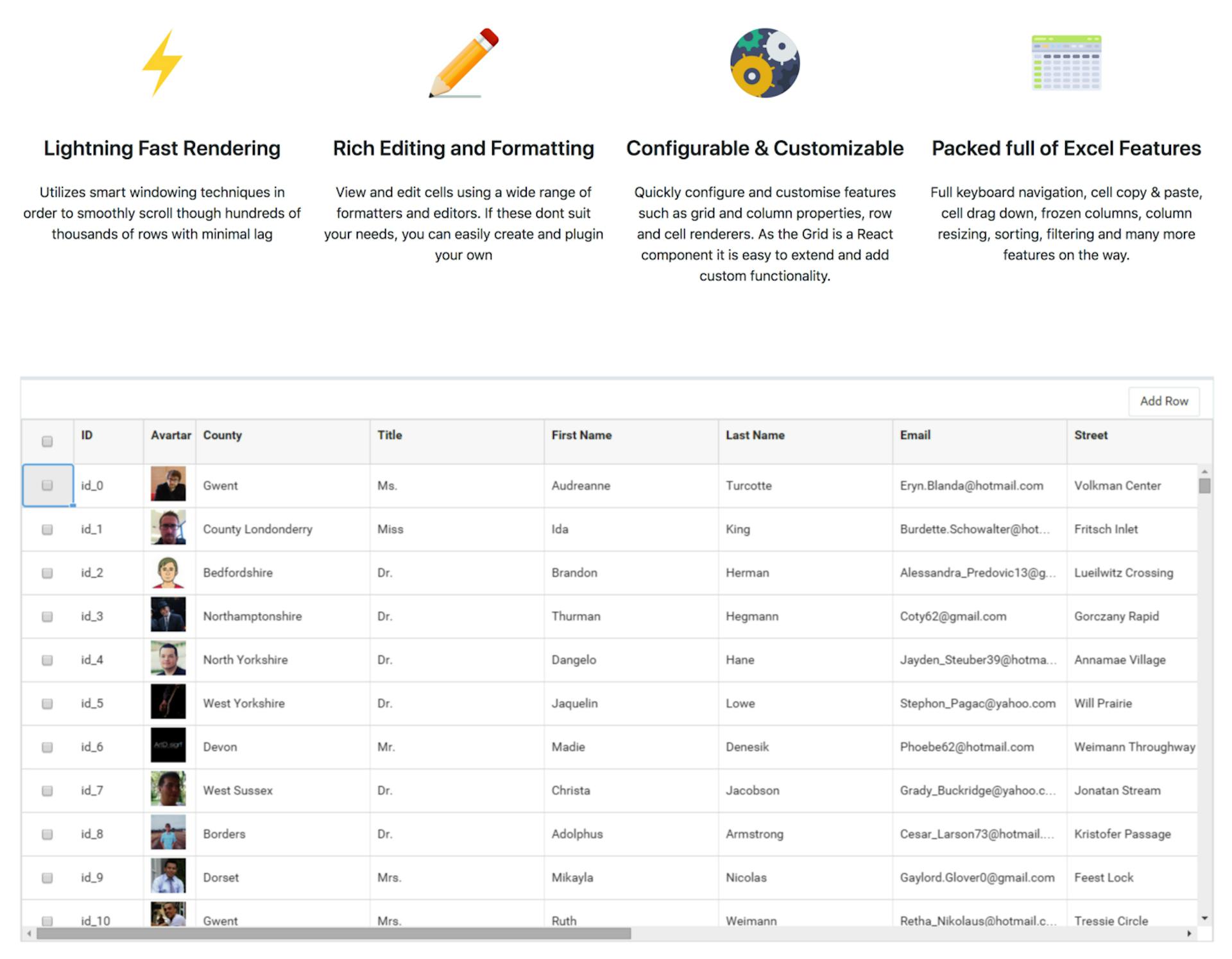
Task: Click avatar image for row id_9
Action: [168, 876]
